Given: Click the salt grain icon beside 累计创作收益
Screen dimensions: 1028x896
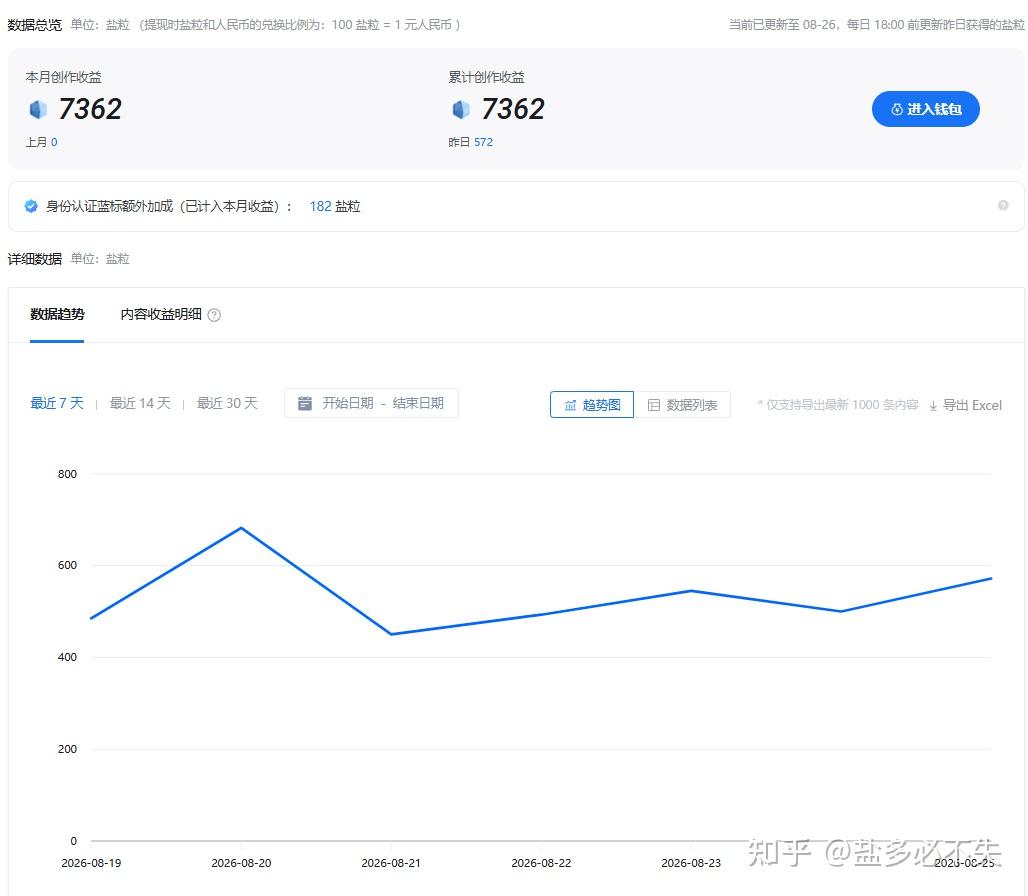Looking at the screenshot, I should click(461, 109).
